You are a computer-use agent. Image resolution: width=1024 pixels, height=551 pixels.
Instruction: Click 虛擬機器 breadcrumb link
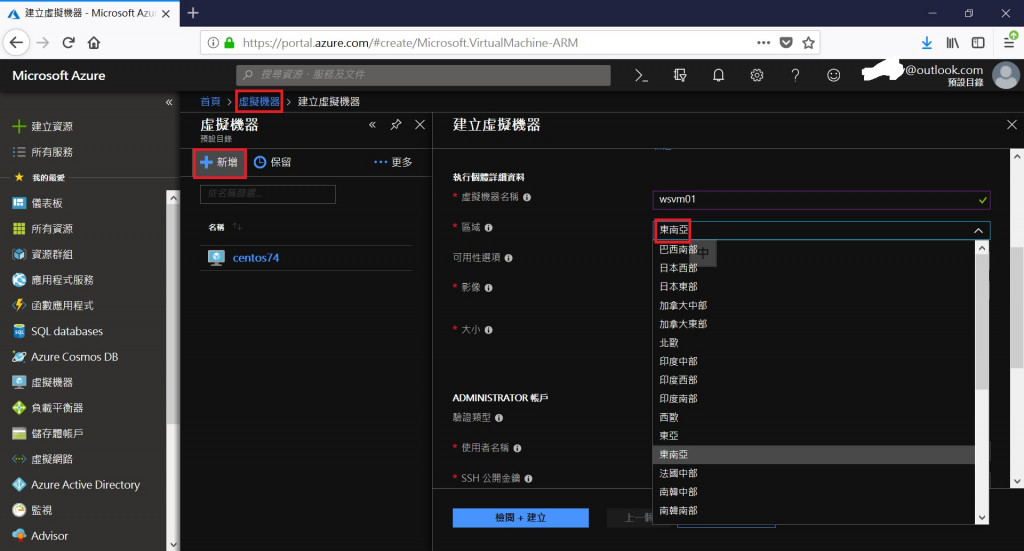tap(259, 102)
